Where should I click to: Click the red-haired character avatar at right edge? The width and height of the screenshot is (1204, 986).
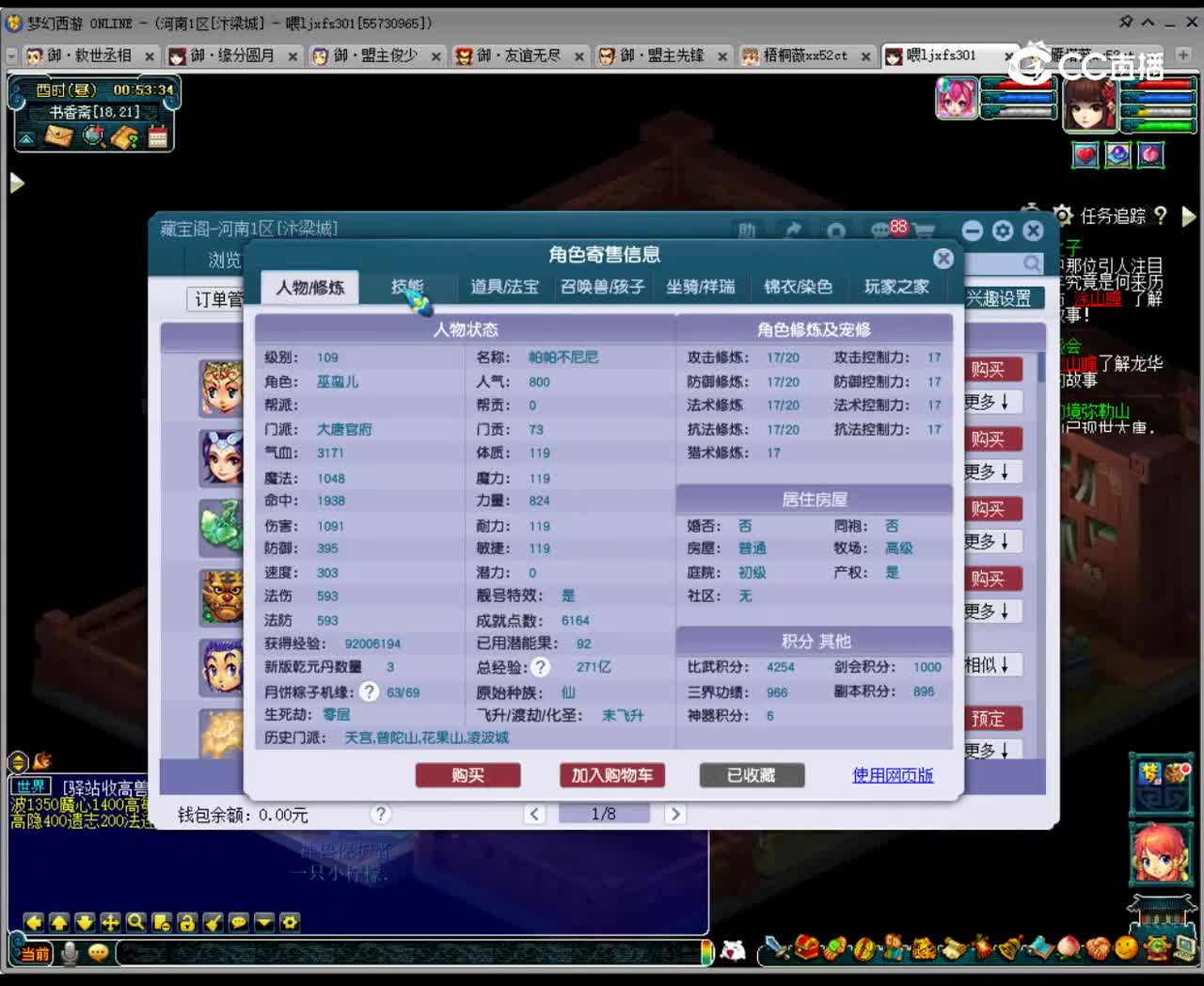pos(1160,854)
